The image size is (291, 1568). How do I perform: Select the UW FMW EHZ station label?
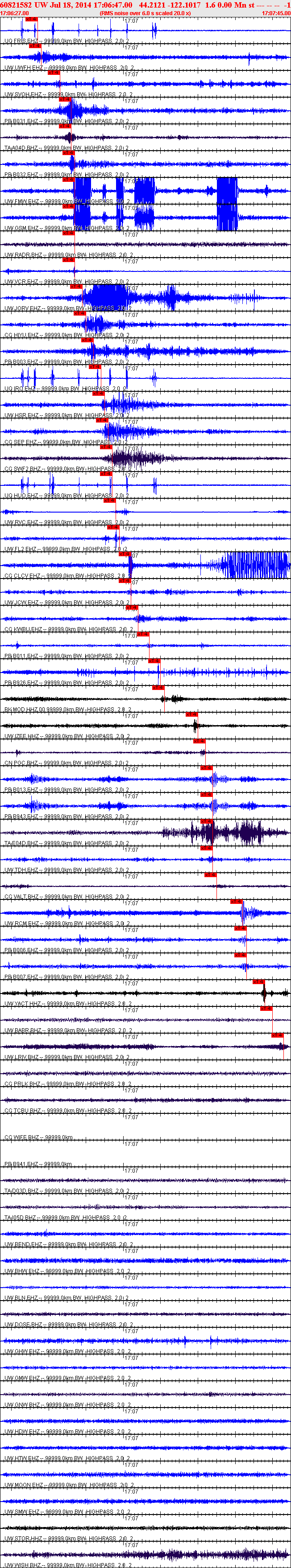[21, 201]
